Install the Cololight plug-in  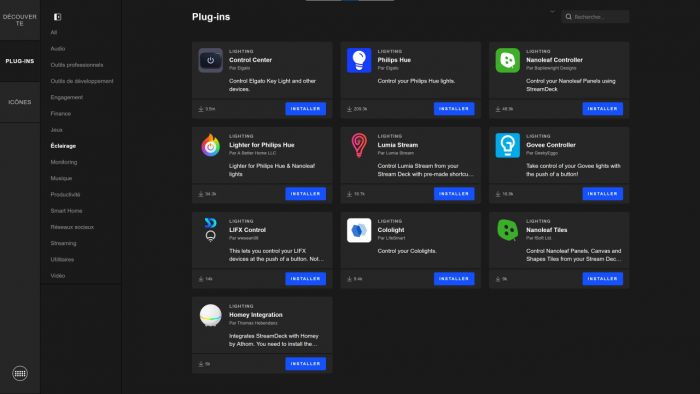tap(454, 278)
